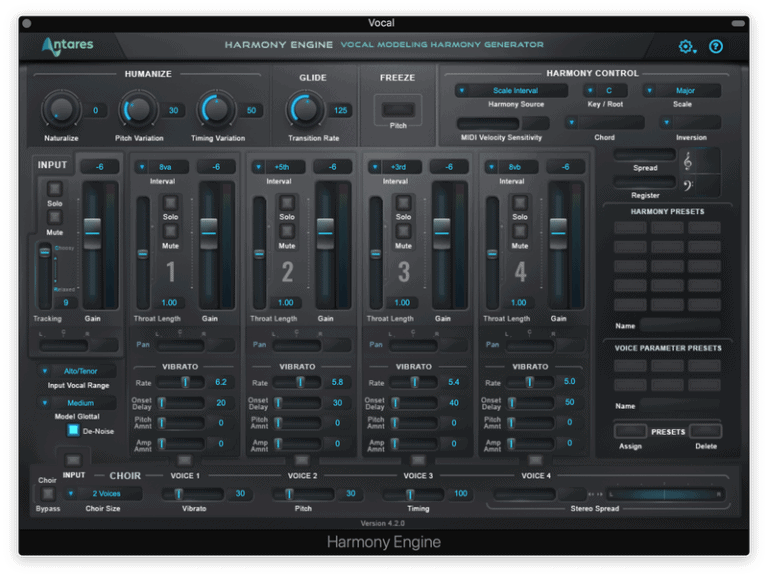Open voice 4 Interval 8vb dropdown
The image size is (768, 577).
(511, 167)
